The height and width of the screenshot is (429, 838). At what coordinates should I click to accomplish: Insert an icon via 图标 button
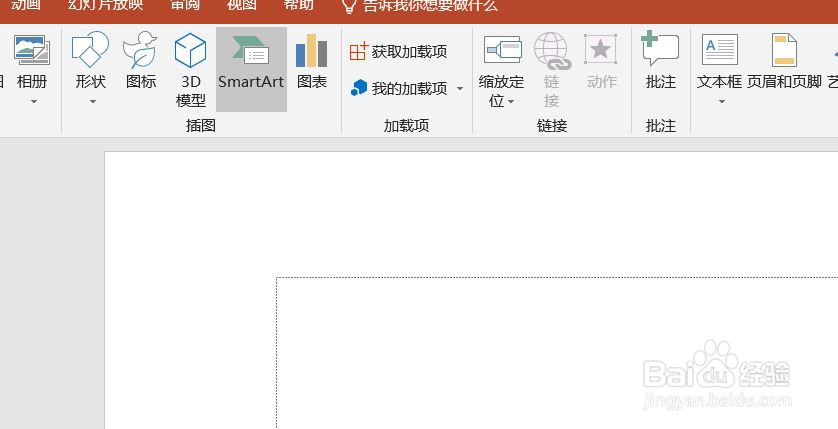[x=141, y=60]
